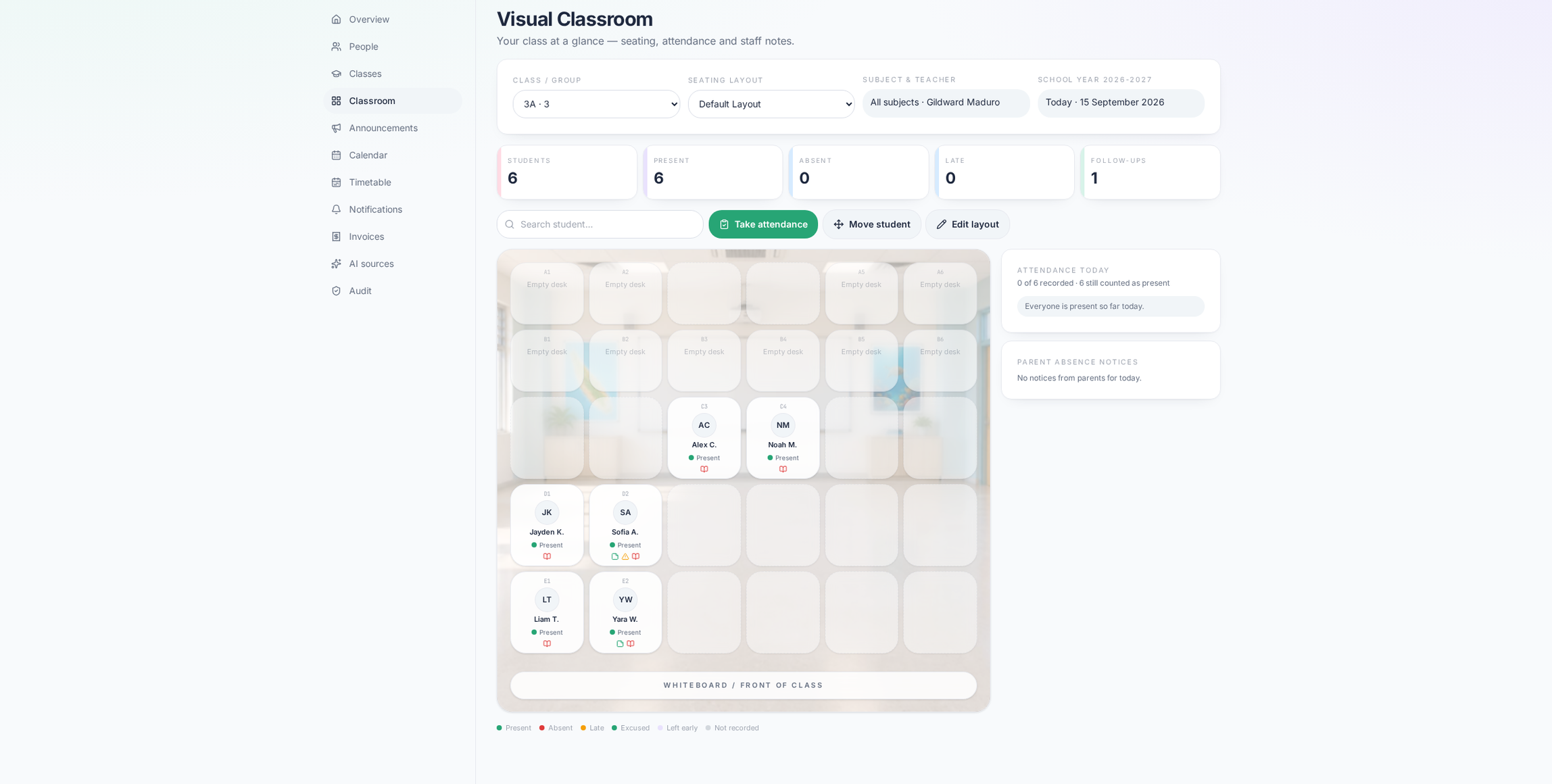Click the Search student input field
Image resolution: width=1552 pixels, height=784 pixels.
(x=600, y=224)
